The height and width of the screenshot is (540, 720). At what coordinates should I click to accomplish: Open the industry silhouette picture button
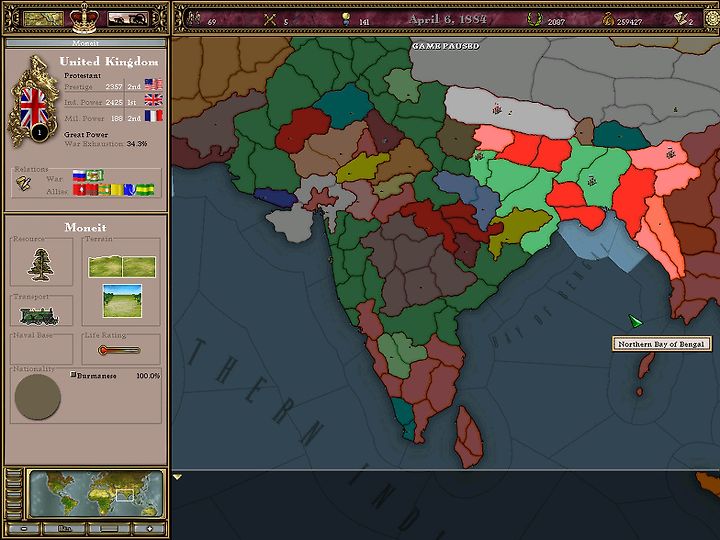[128, 19]
